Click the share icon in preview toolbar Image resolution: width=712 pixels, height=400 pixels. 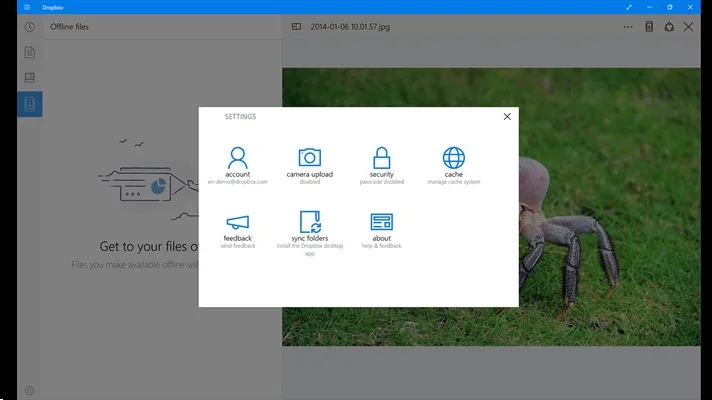pos(668,27)
